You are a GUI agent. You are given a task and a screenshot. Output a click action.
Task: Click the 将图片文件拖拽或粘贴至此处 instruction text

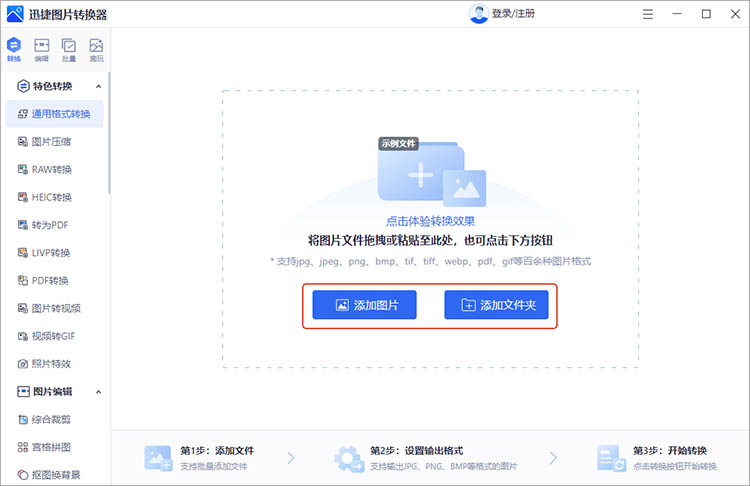tap(430, 240)
